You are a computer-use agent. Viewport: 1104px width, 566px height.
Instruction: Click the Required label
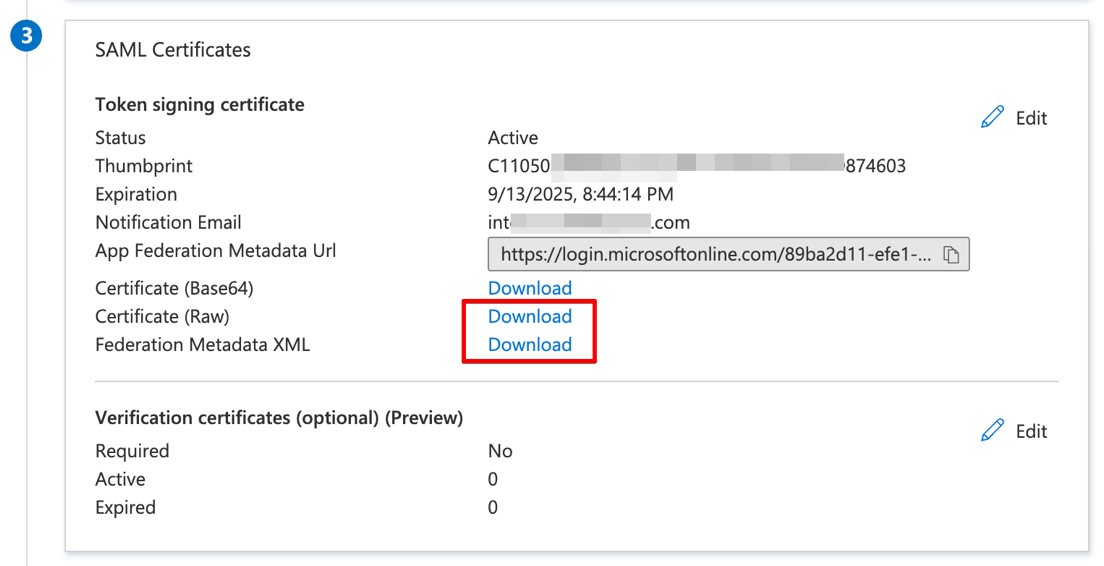point(132,451)
